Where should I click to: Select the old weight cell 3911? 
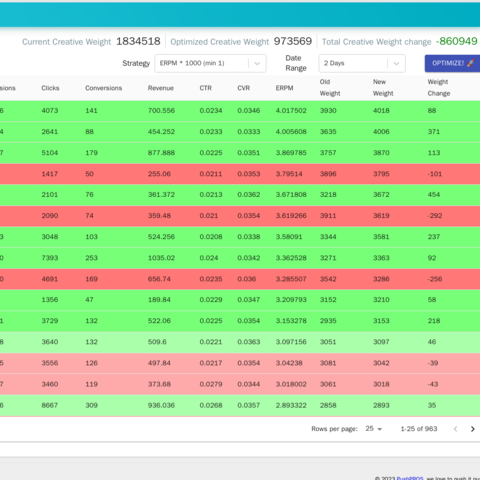click(328, 216)
